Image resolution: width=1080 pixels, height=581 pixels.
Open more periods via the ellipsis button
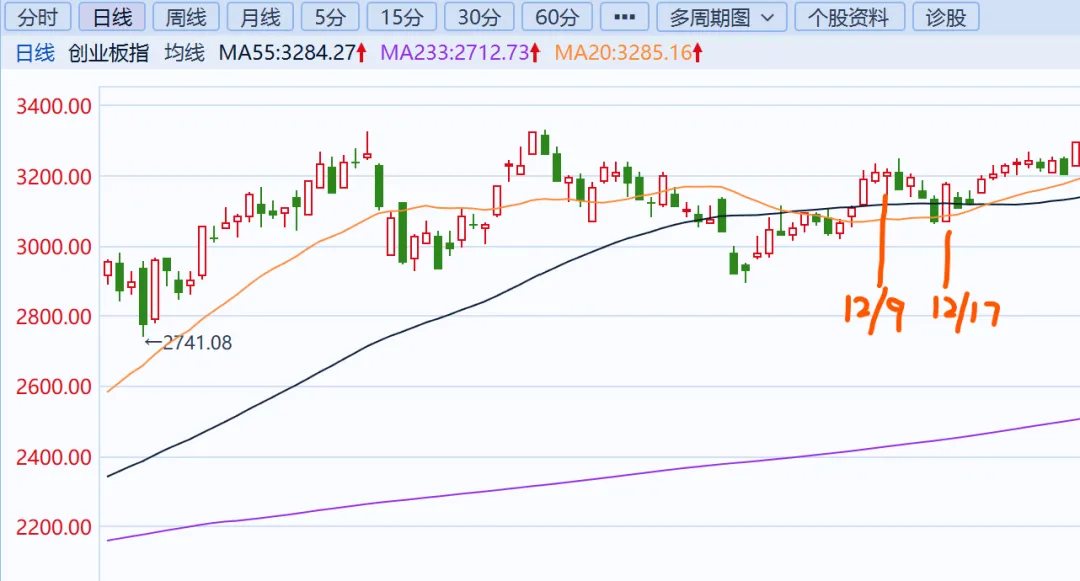[x=625, y=17]
